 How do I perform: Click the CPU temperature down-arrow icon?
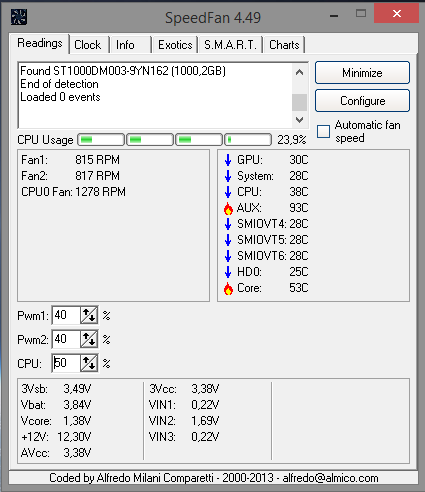click(x=228, y=192)
